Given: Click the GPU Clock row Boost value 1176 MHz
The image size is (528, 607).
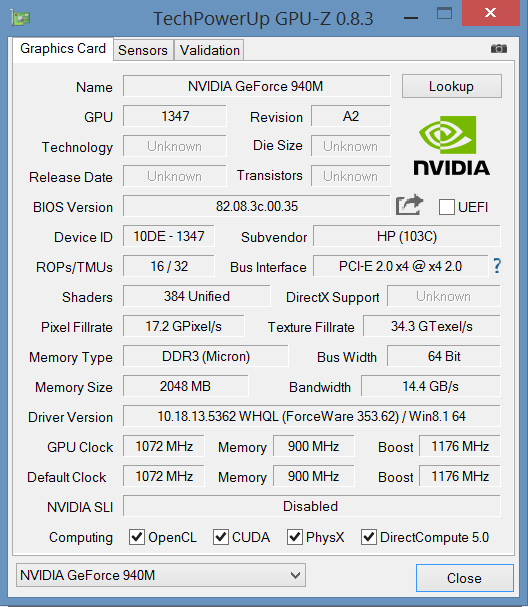Looking at the screenshot, I should 460,446.
